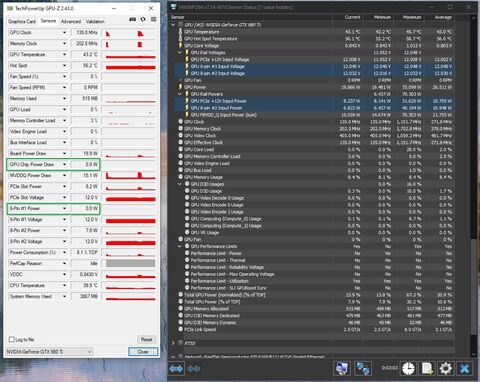Open the NVIDIA GeForce GTX 980 Ti selector

(49, 351)
